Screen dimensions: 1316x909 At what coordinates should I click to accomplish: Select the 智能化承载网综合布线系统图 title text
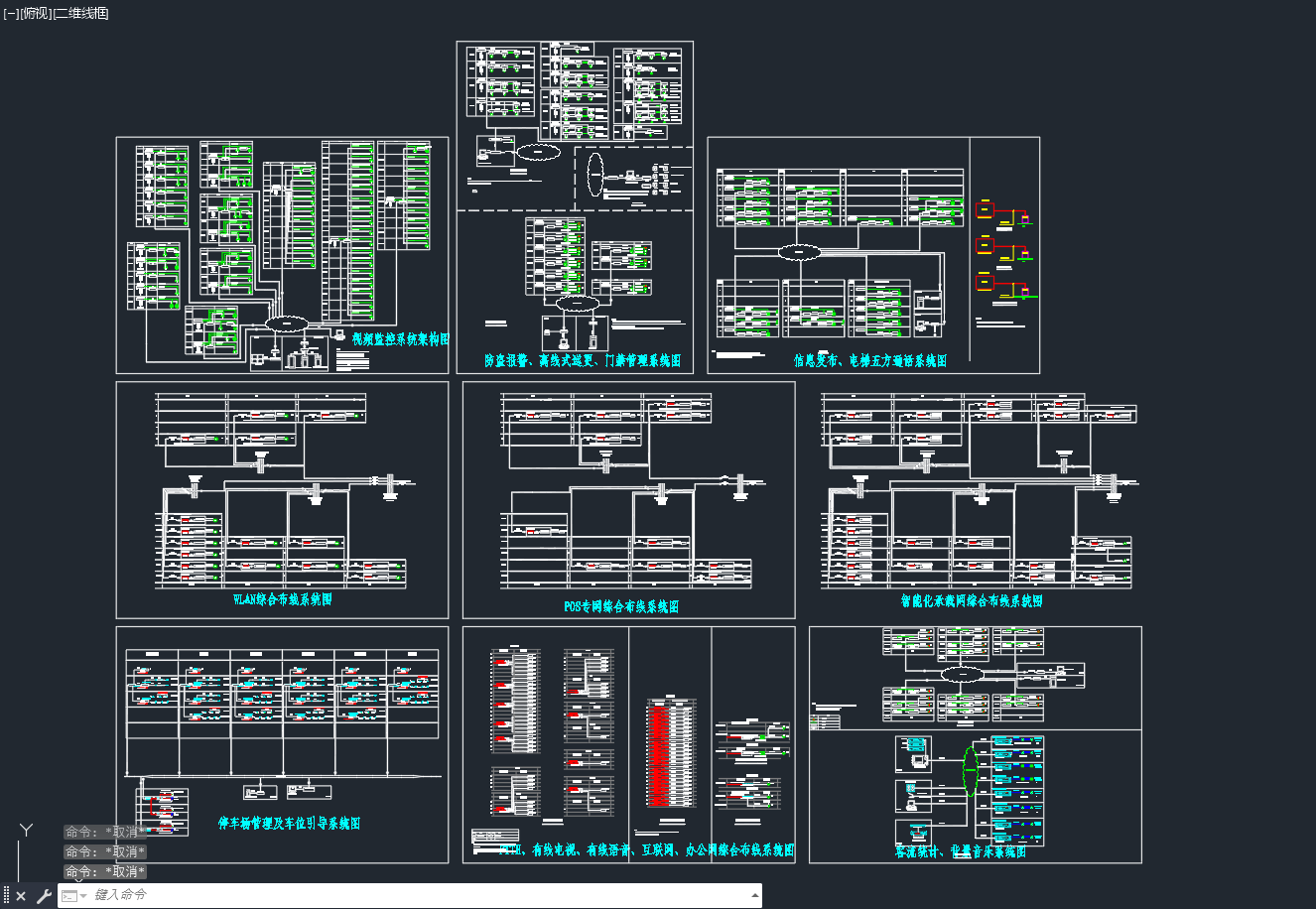pos(972,601)
